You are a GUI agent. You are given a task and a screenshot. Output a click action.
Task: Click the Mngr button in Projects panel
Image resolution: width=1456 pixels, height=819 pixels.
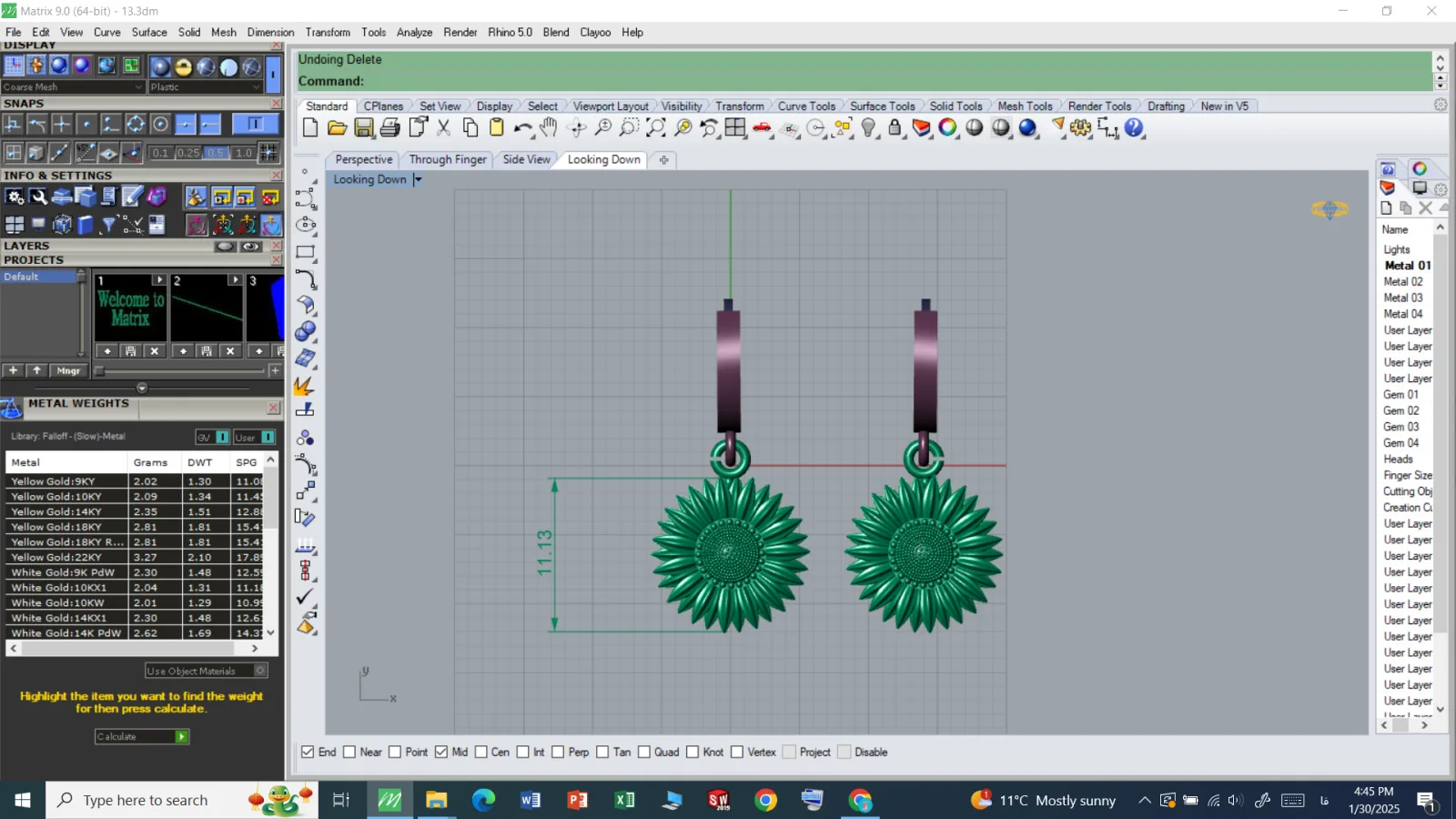68,370
